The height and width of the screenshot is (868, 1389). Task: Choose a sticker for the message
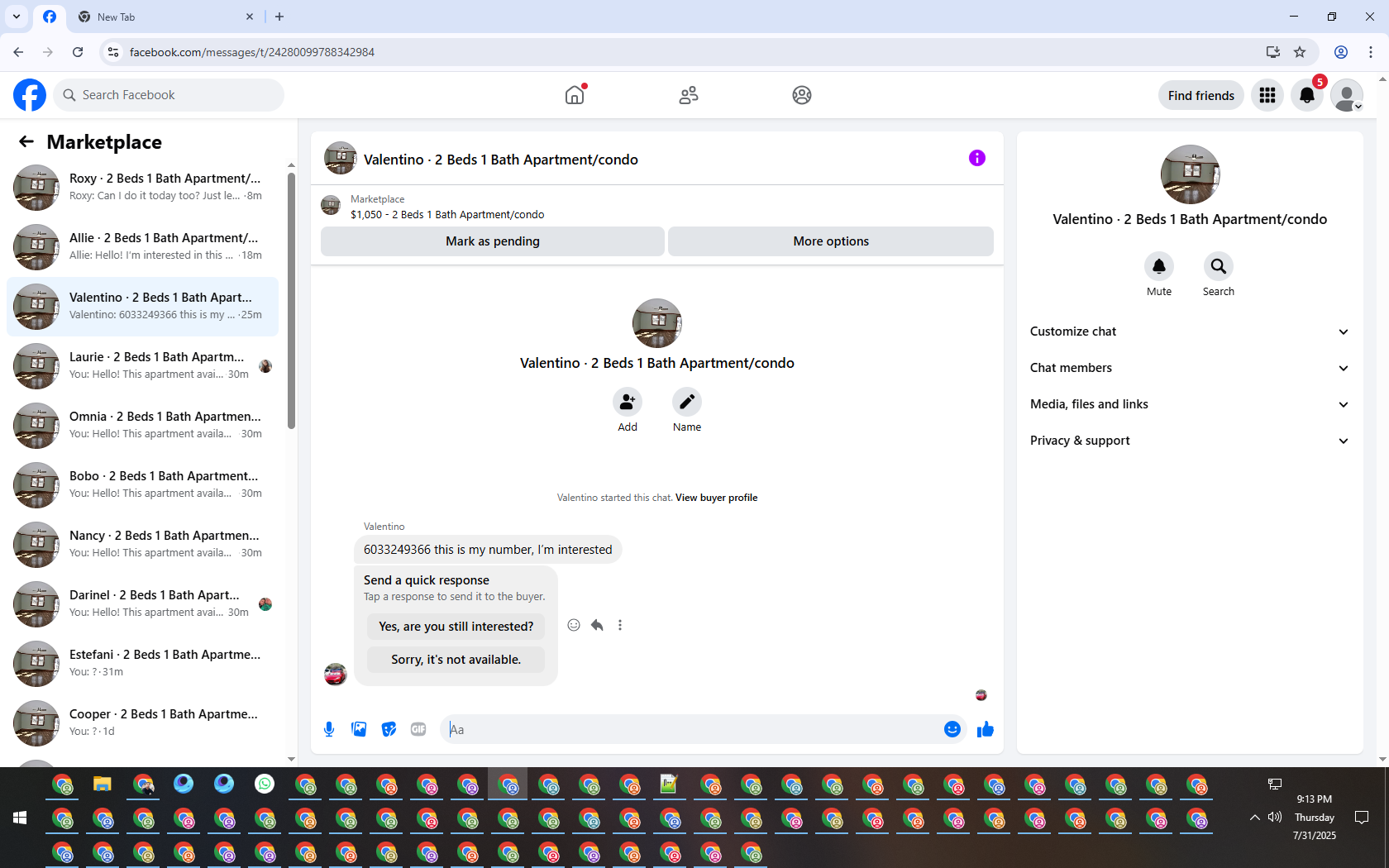point(389,729)
